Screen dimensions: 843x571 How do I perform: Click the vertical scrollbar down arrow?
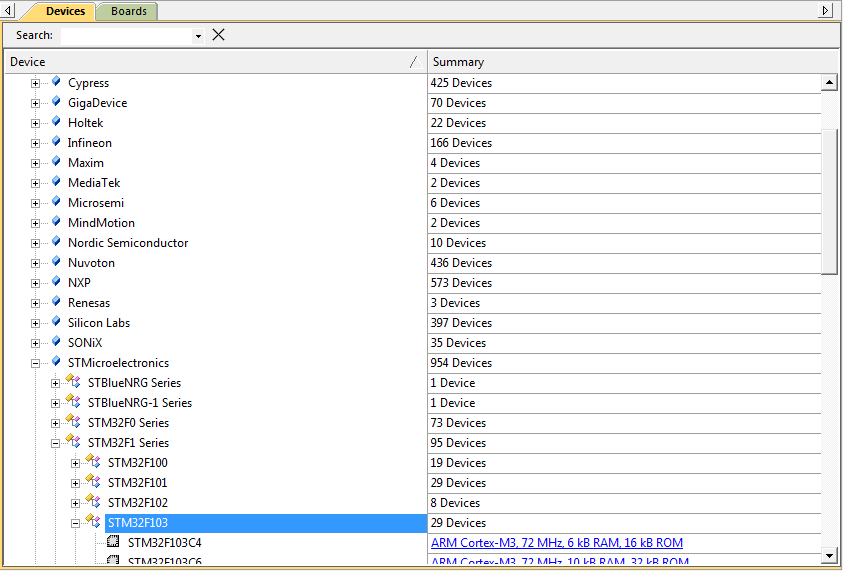coord(829,555)
